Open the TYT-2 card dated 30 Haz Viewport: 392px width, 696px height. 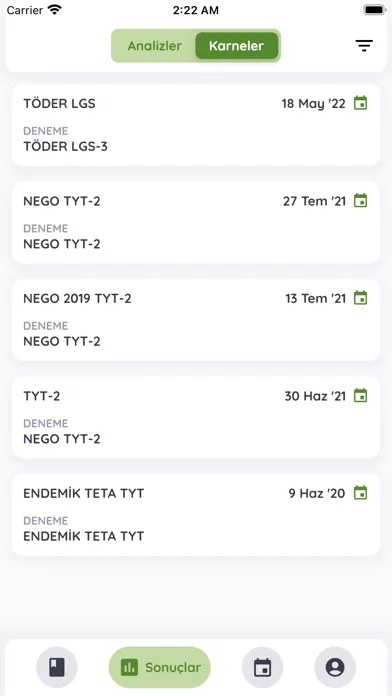(x=196, y=417)
